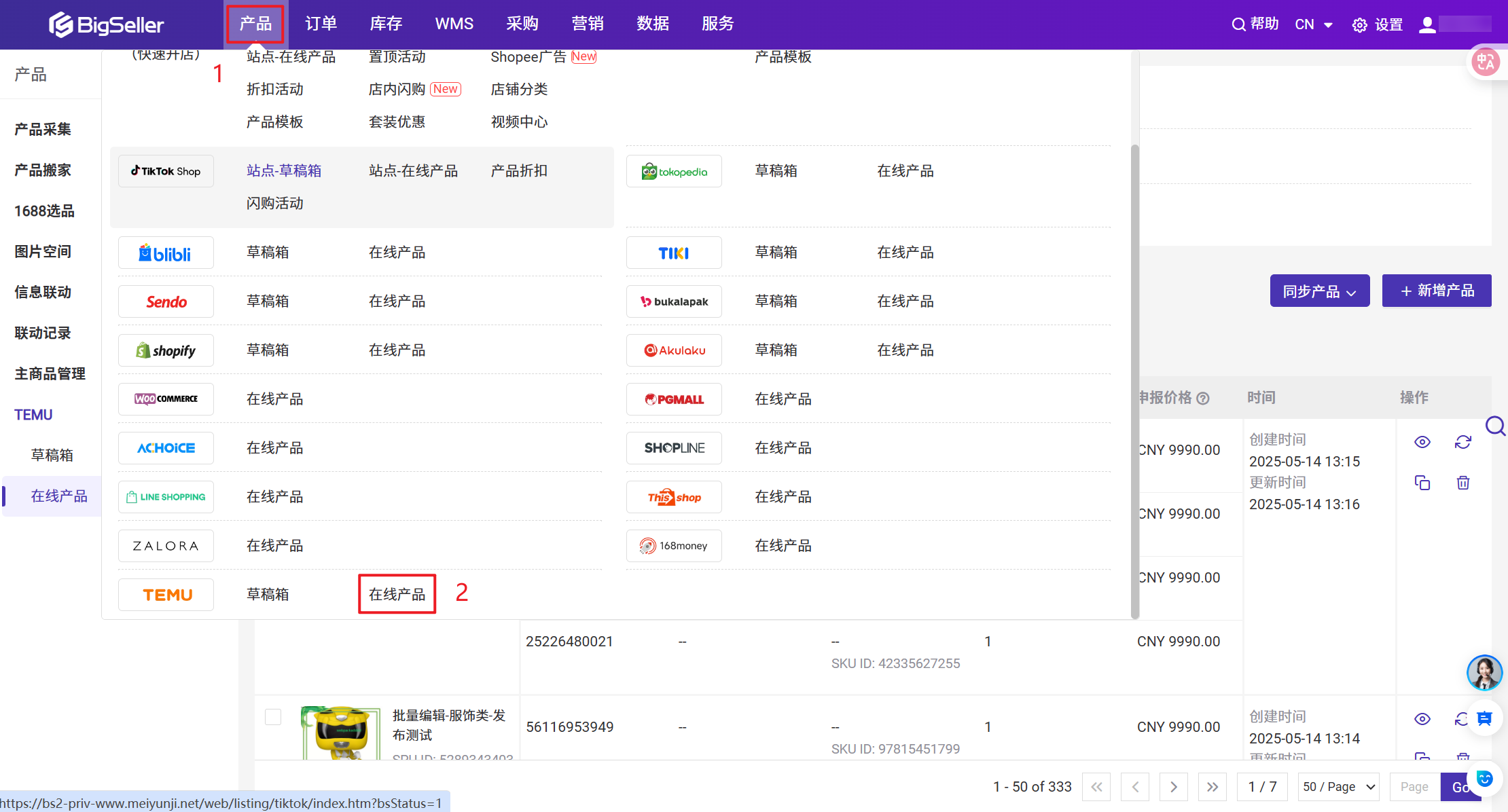Open 视频中心 menu link
The image size is (1508, 812).
point(519,122)
